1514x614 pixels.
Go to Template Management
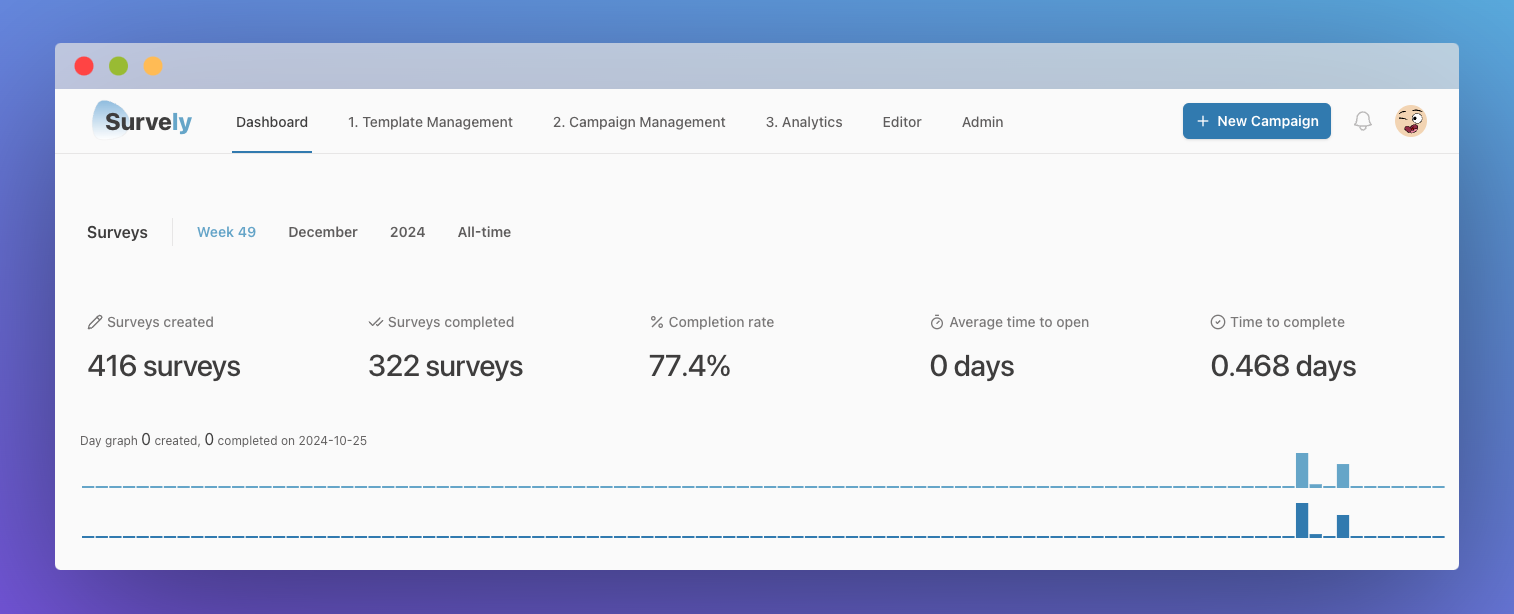pyautogui.click(x=430, y=122)
